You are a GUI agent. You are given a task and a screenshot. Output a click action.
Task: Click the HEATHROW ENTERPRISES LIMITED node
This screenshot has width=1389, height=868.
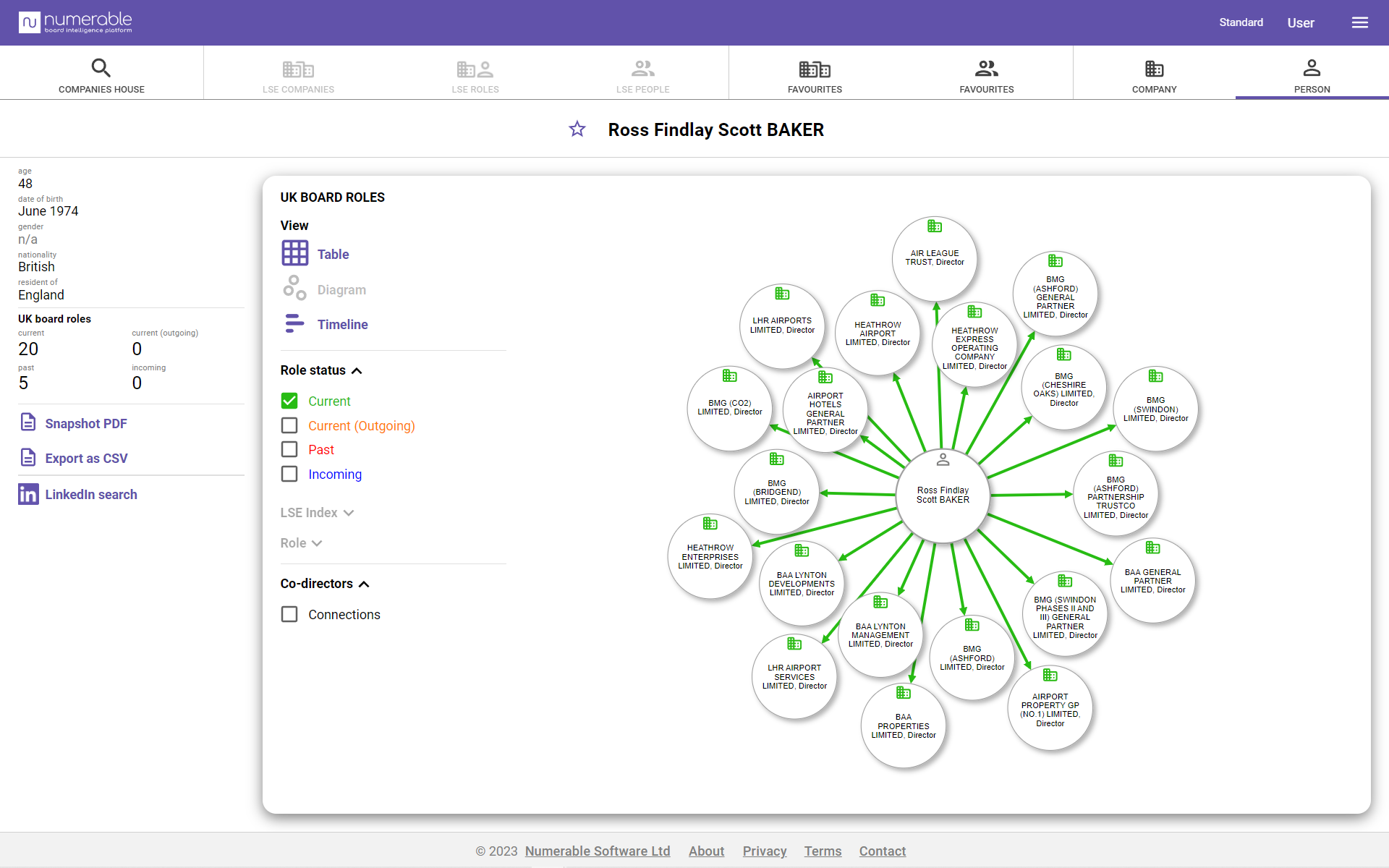pos(710,556)
